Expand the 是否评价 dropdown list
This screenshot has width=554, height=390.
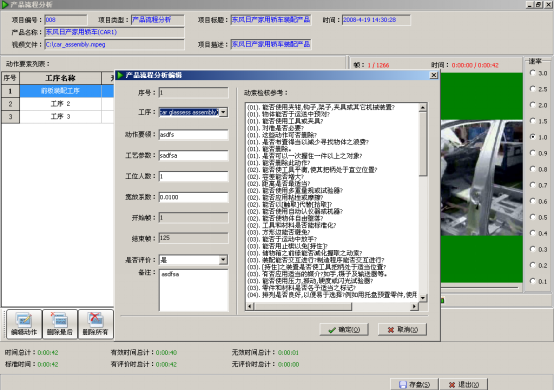tap(223, 260)
